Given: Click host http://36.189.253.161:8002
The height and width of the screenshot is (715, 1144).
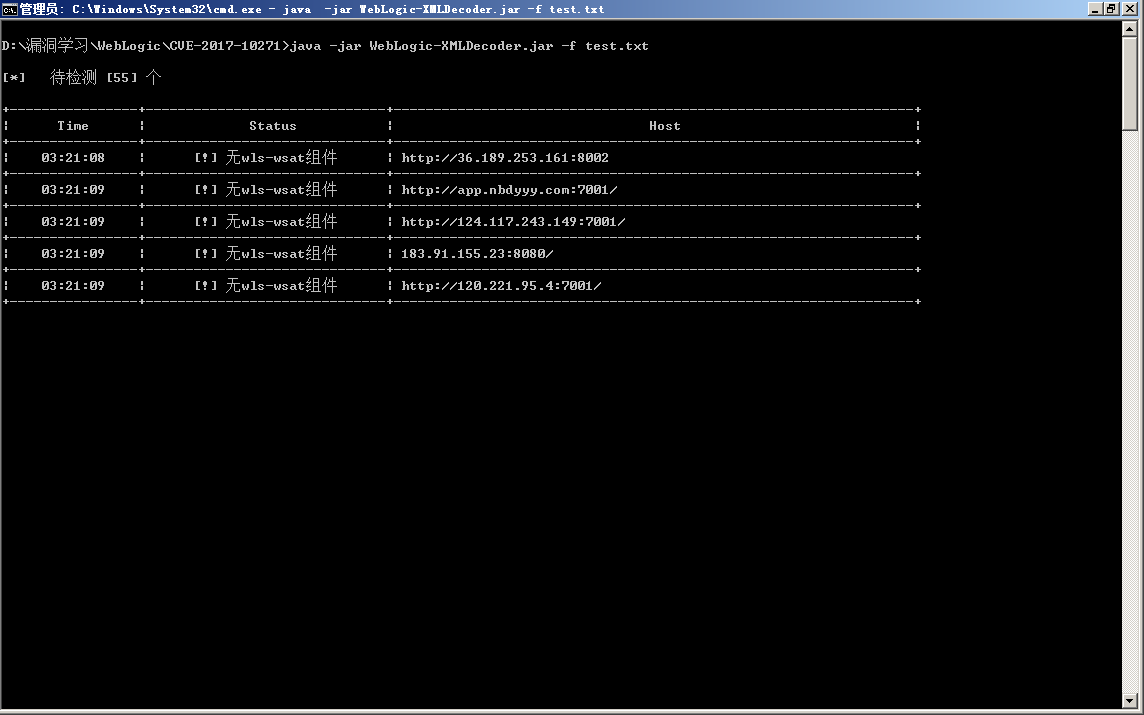Looking at the screenshot, I should coord(505,158).
